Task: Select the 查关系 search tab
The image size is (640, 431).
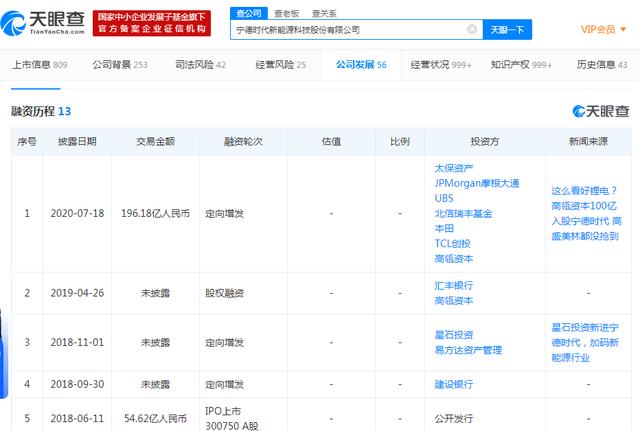Action: pyautogui.click(x=324, y=13)
